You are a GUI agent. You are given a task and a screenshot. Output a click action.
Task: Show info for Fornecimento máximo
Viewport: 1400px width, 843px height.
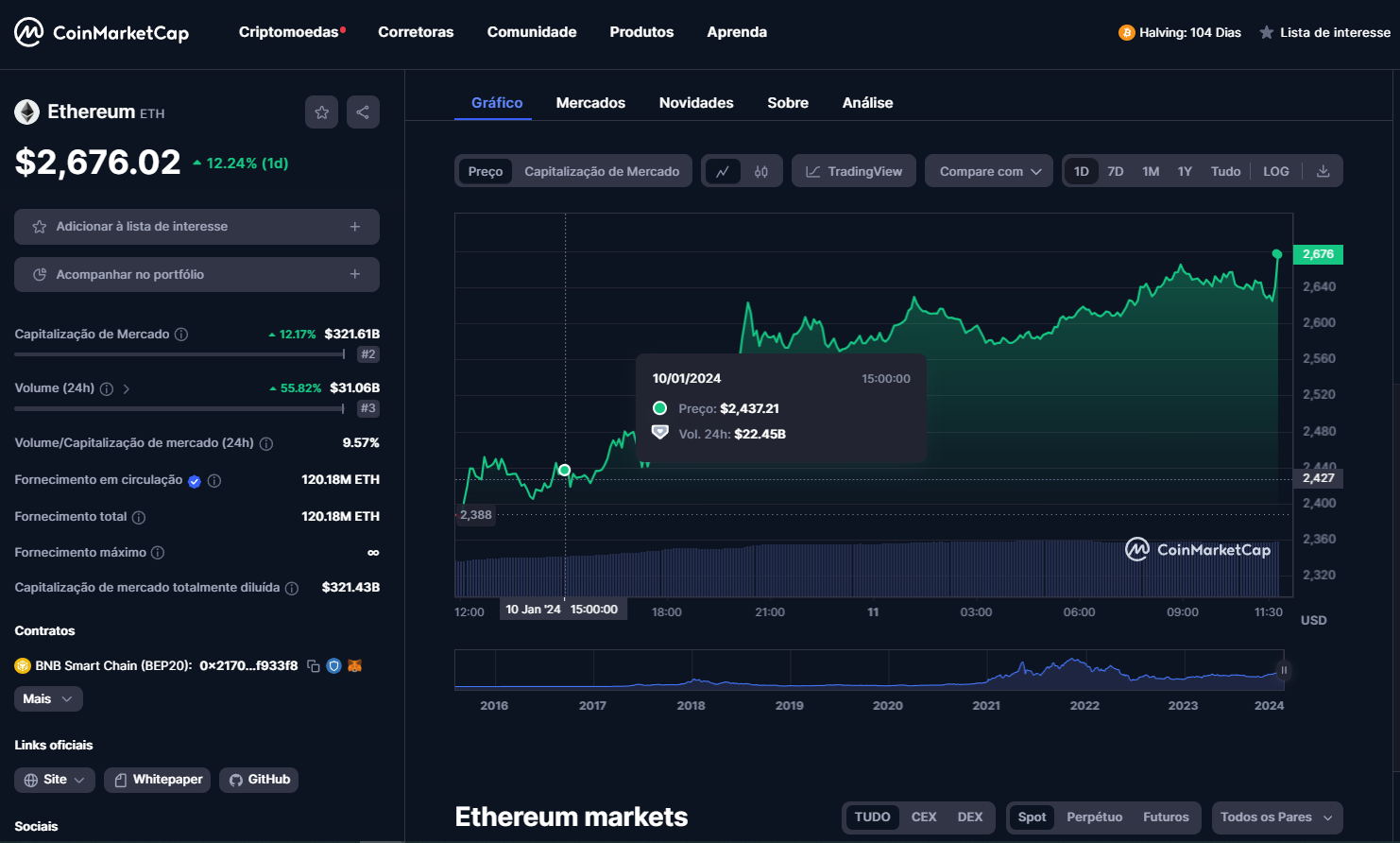tap(158, 553)
